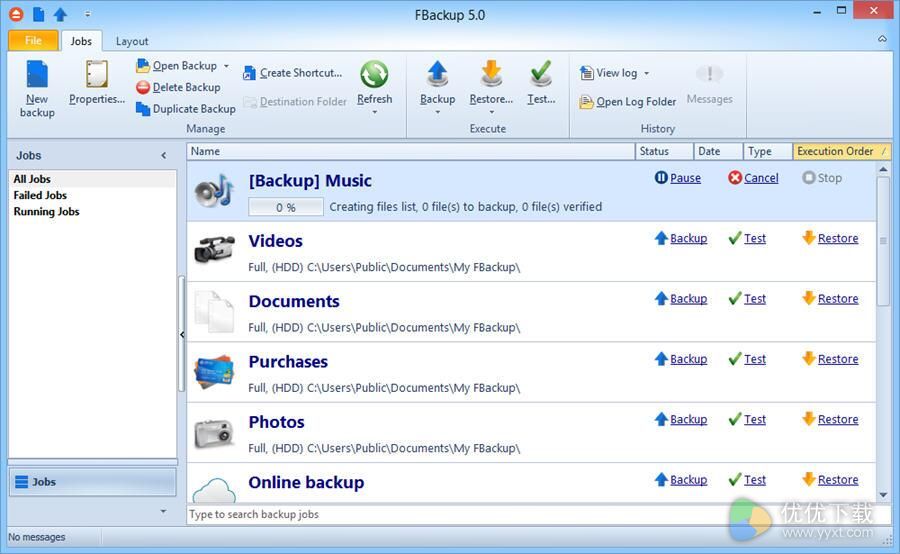Click the Music job progress bar
Screen dimensions: 900x554
pos(286,207)
